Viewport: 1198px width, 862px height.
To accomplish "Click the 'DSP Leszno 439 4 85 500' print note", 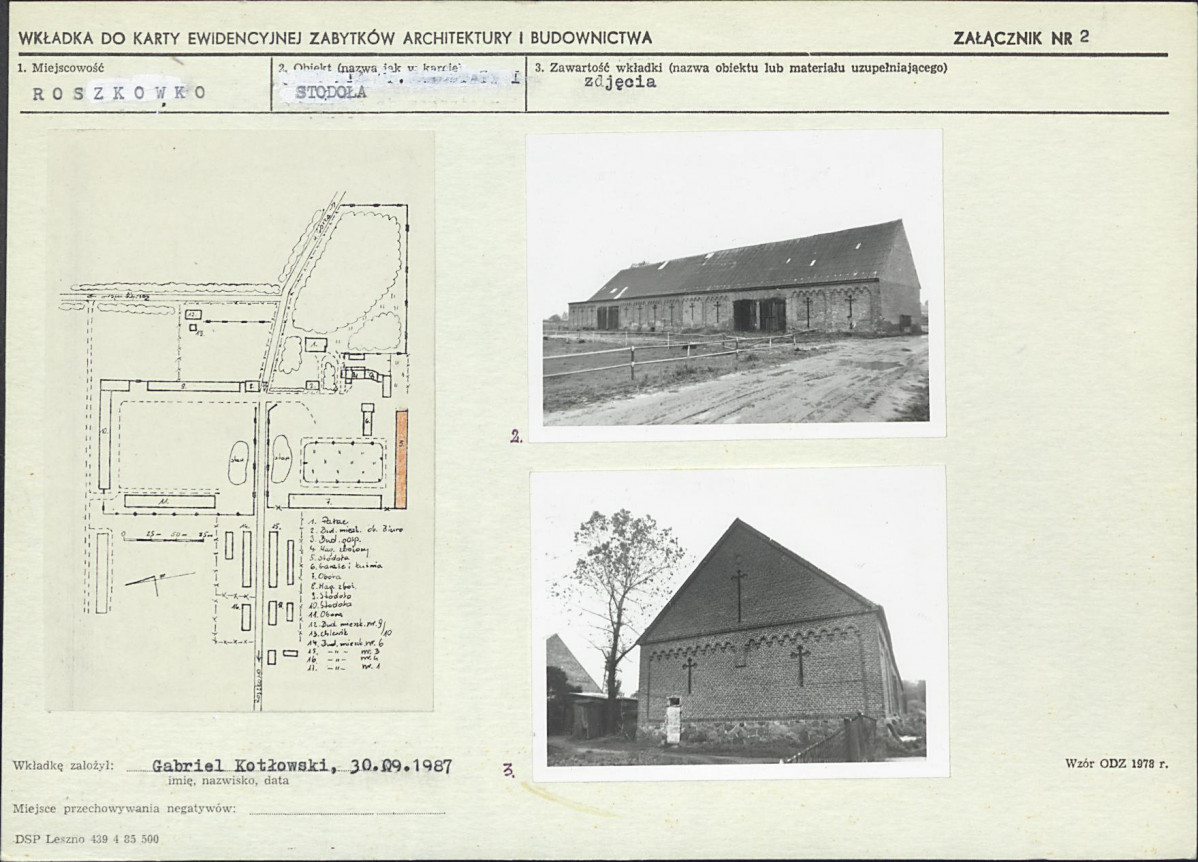I will (x=86, y=839).
